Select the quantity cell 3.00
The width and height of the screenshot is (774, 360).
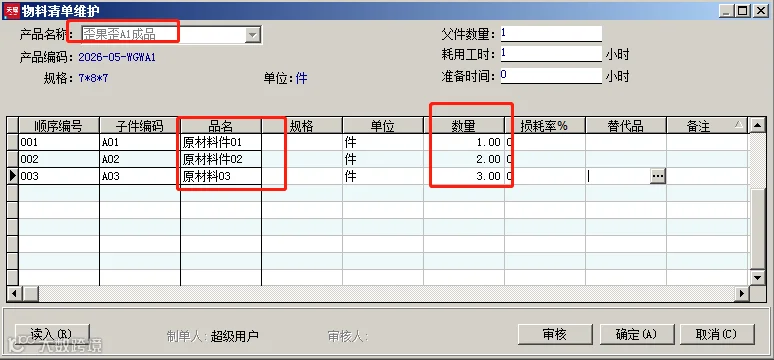click(x=464, y=176)
